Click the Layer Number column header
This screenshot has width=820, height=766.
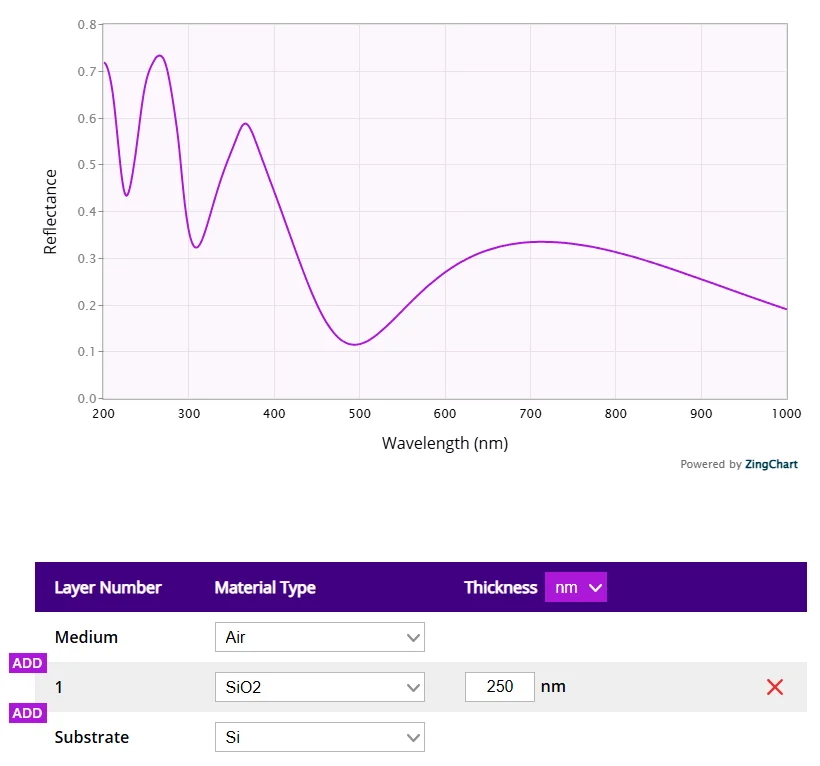tap(108, 588)
